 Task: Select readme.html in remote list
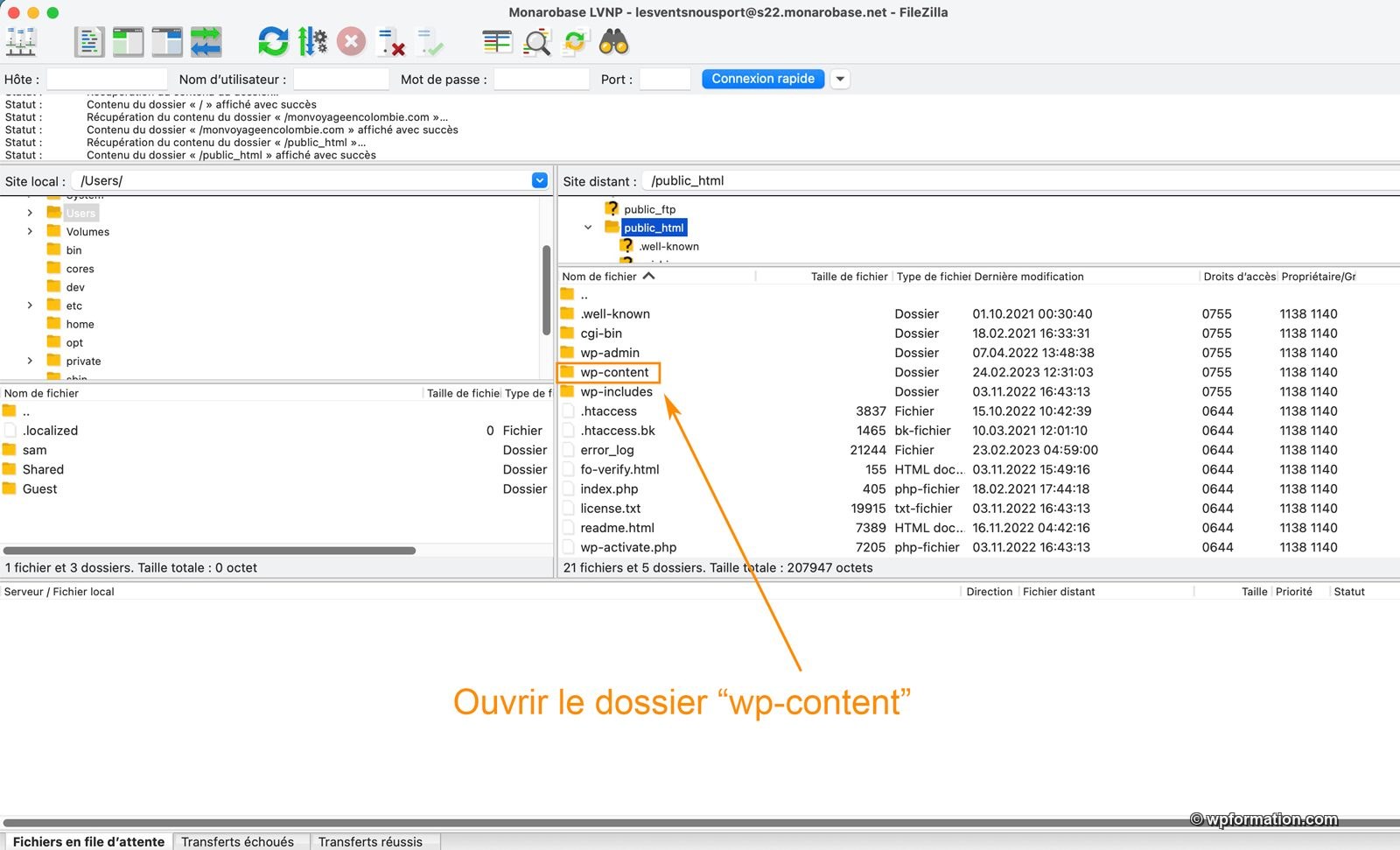(x=617, y=528)
